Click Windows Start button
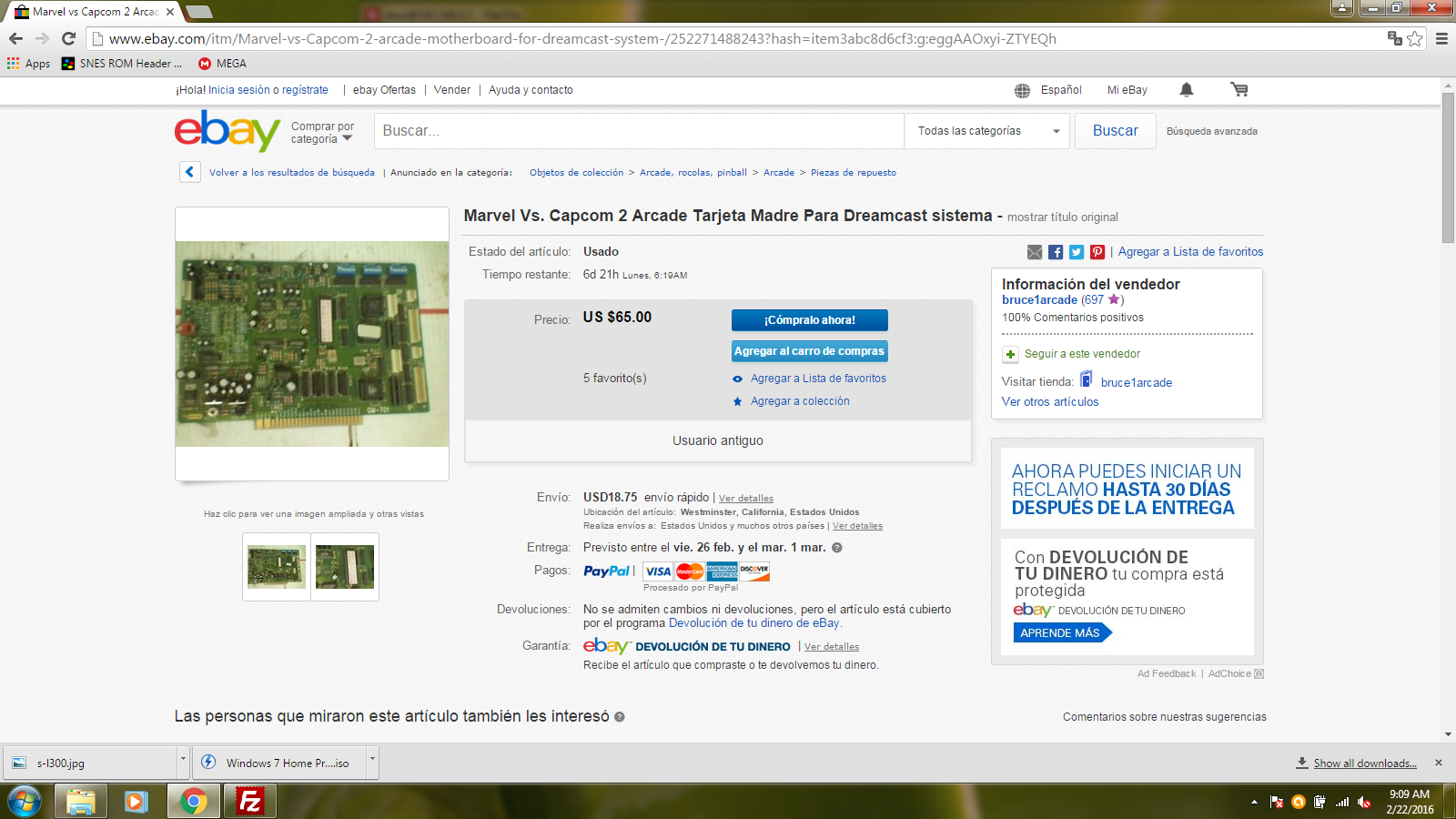 point(24,801)
